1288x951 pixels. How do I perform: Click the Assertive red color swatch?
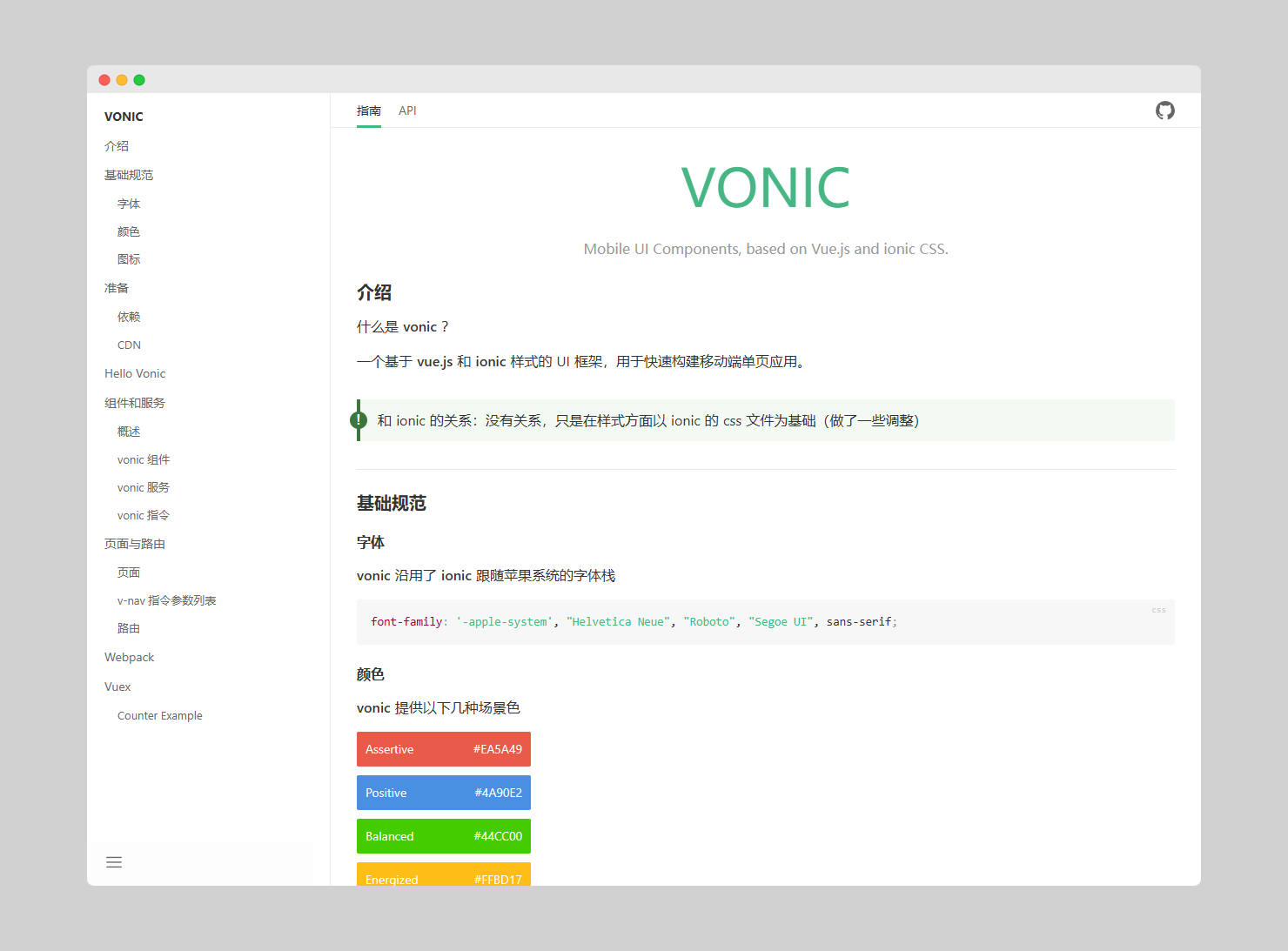444,749
